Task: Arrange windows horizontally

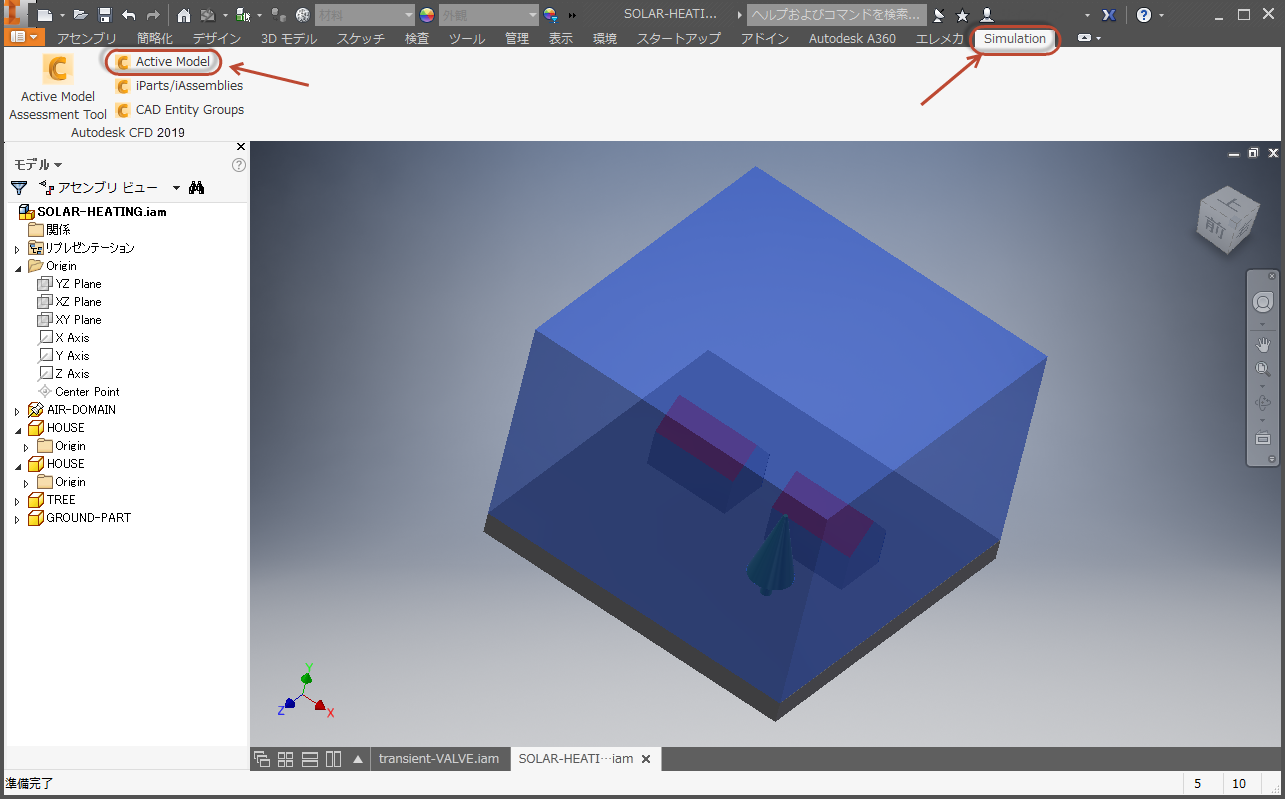Action: pos(309,759)
